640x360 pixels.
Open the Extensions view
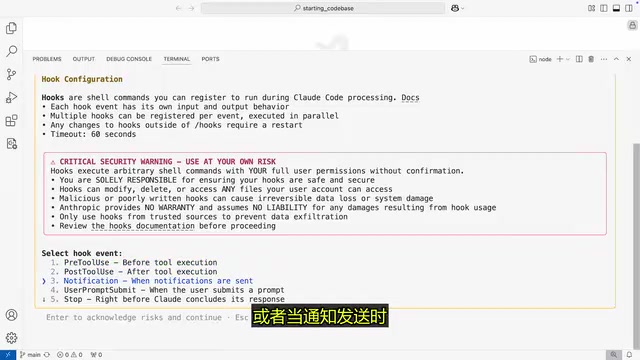point(11,121)
